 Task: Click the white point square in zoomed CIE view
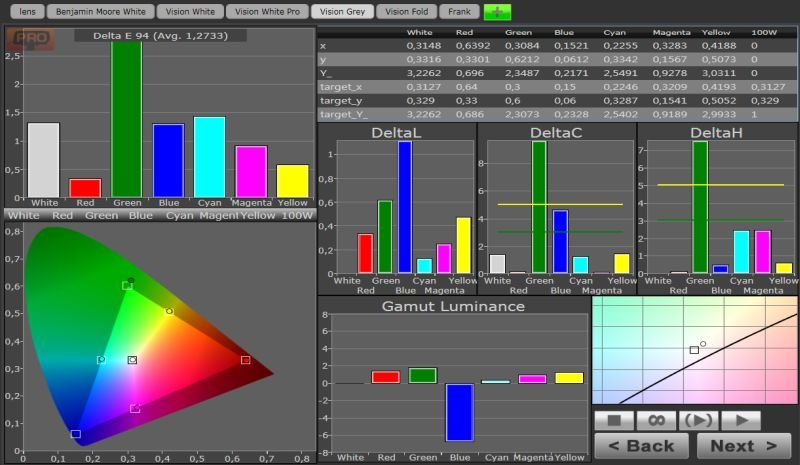pyautogui.click(x=694, y=350)
